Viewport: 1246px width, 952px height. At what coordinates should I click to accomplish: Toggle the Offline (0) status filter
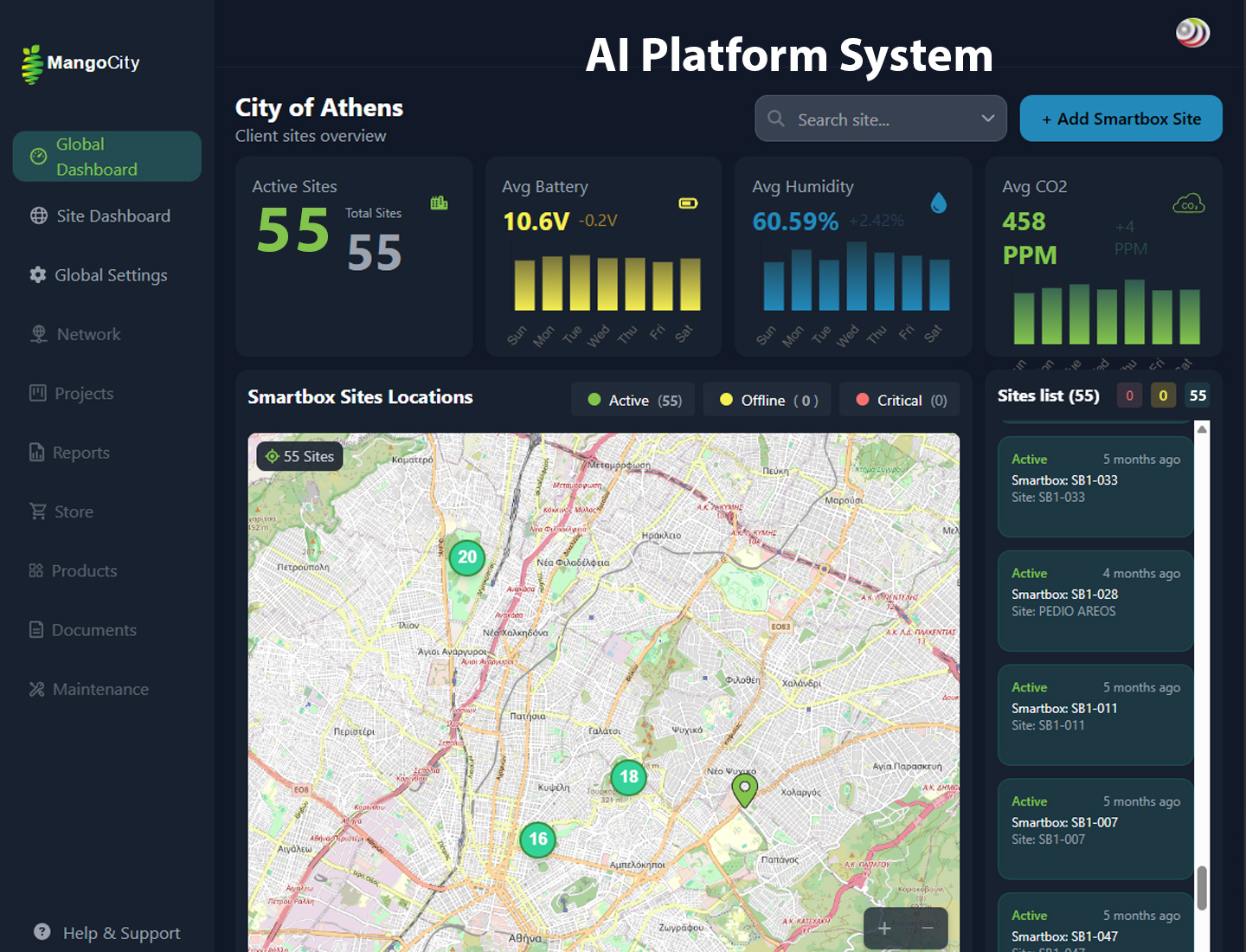[x=767, y=400]
